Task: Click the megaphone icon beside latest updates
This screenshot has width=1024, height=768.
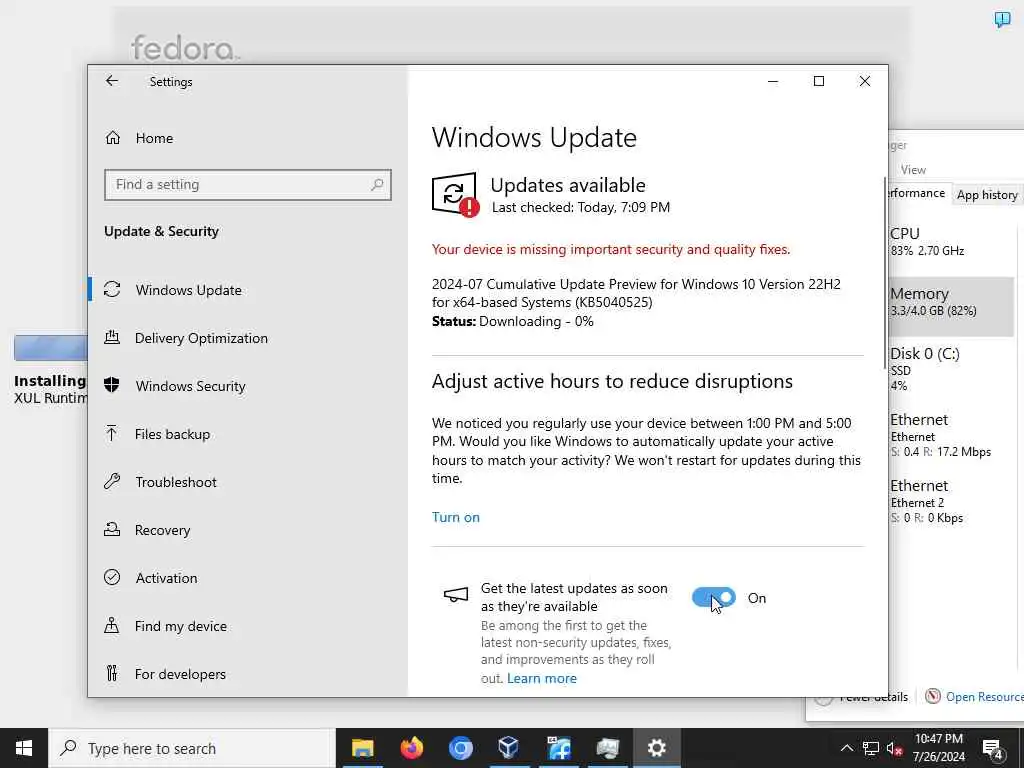Action: click(x=456, y=595)
